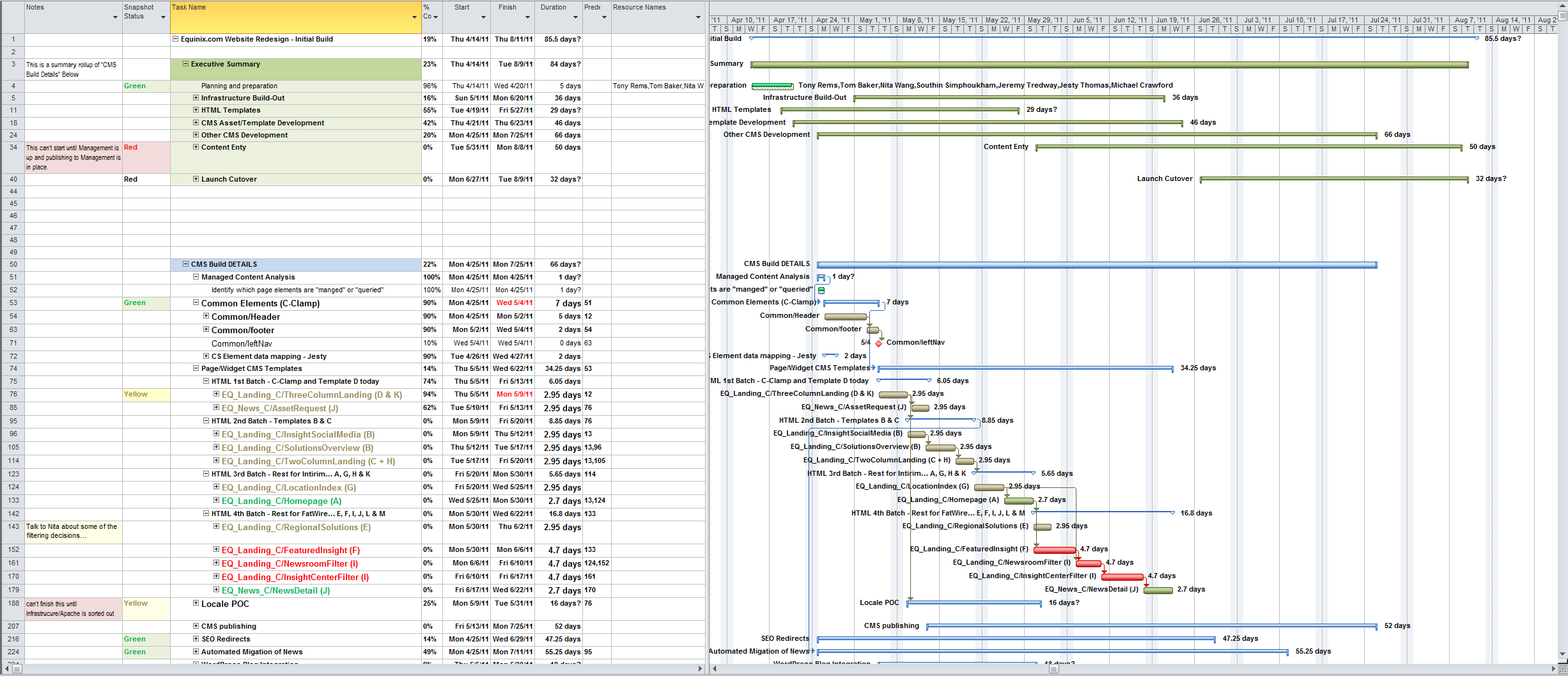This screenshot has height=676, width=1568.
Task: Click the vertical scrollbar's down arrow
Action: point(1562,654)
